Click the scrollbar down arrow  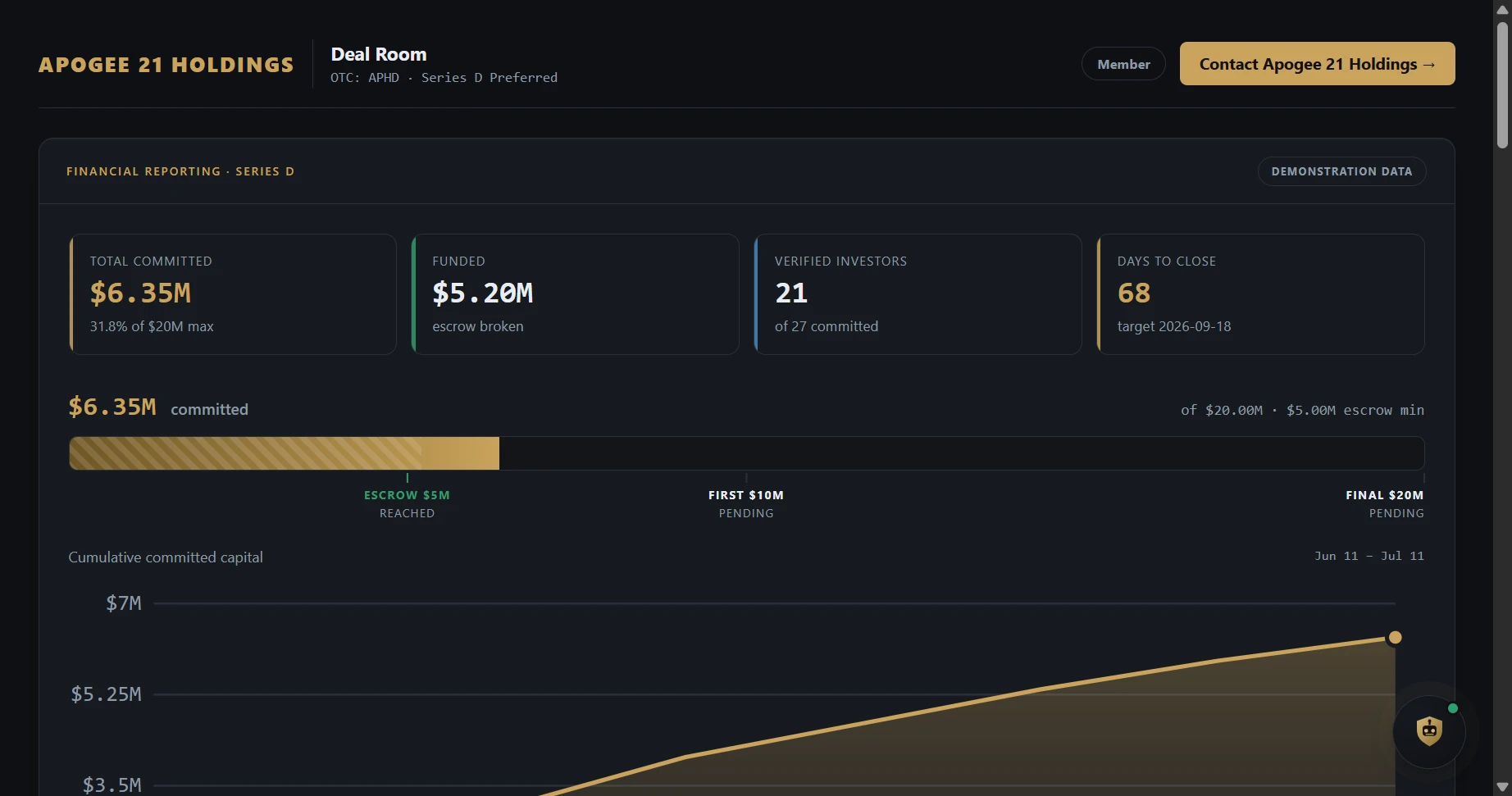[x=1502, y=787]
